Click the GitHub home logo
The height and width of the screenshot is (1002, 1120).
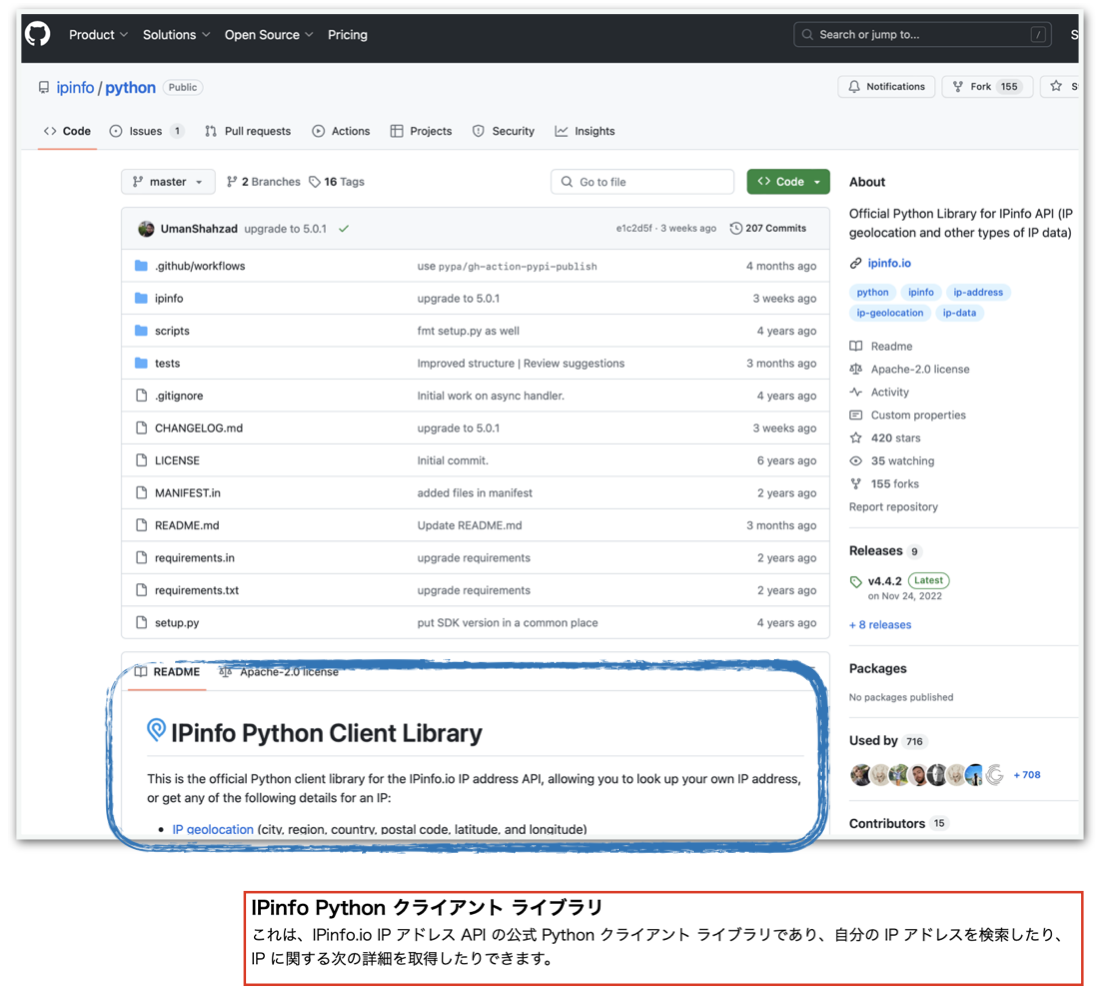(x=37, y=34)
